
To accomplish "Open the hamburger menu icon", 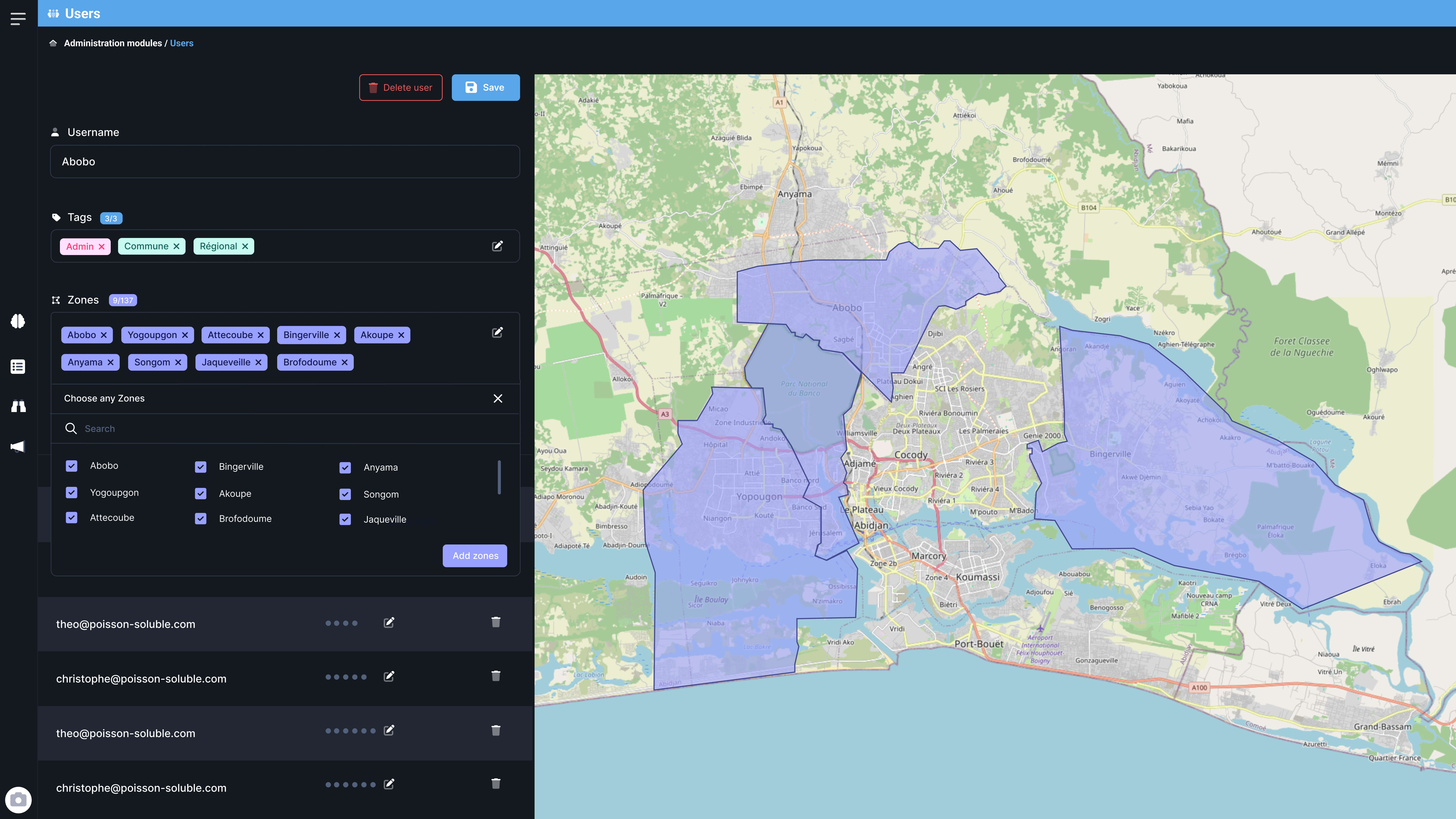I will (x=18, y=19).
